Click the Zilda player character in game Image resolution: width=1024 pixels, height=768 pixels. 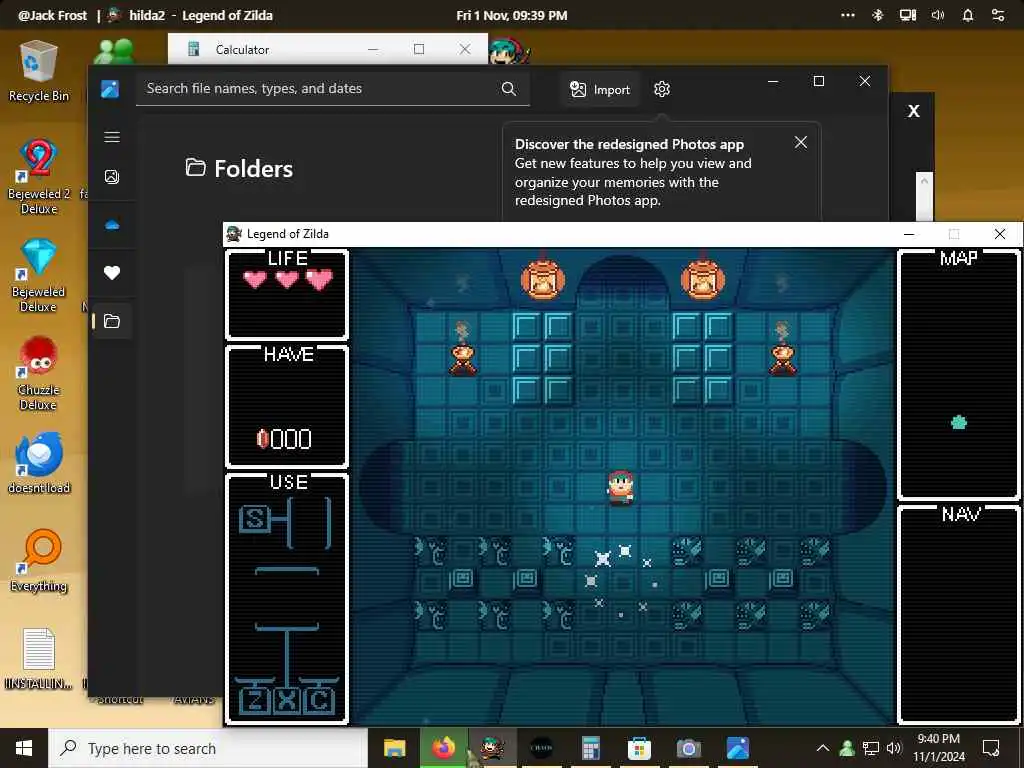pos(620,488)
